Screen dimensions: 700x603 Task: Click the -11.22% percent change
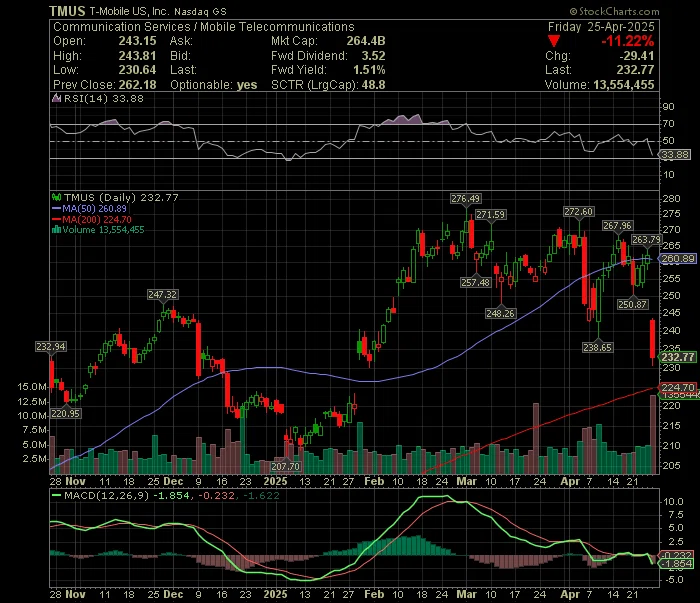[628, 41]
